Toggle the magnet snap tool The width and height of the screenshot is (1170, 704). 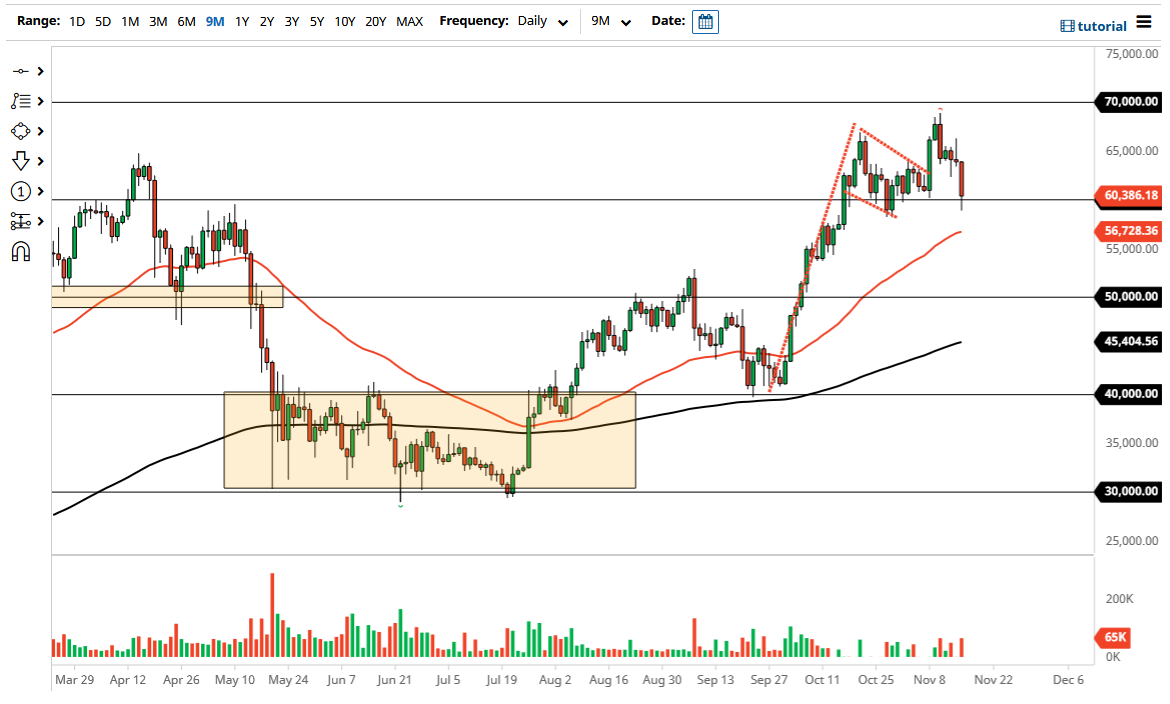20,251
